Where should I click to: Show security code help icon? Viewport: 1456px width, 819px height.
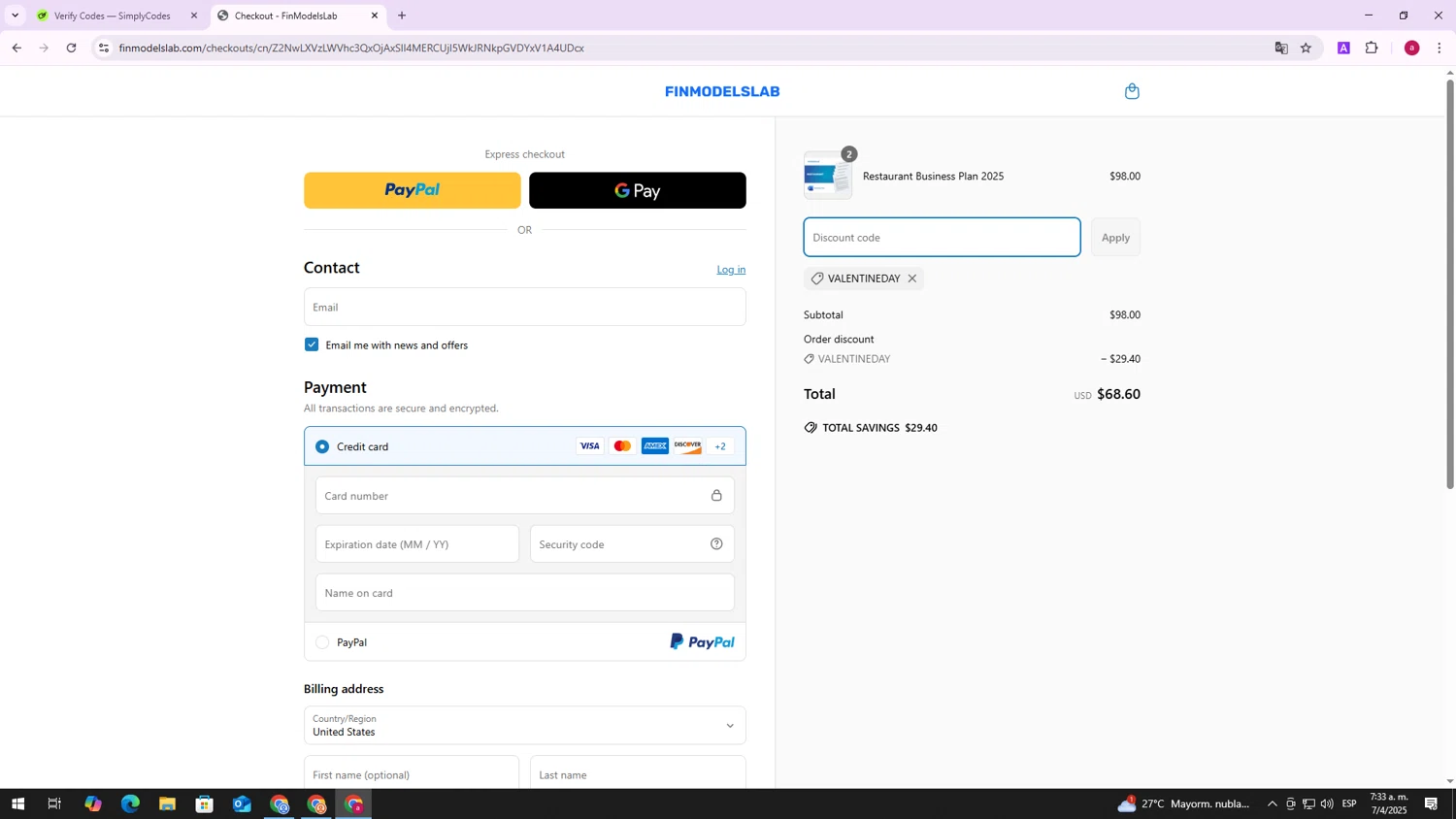pyautogui.click(x=716, y=544)
